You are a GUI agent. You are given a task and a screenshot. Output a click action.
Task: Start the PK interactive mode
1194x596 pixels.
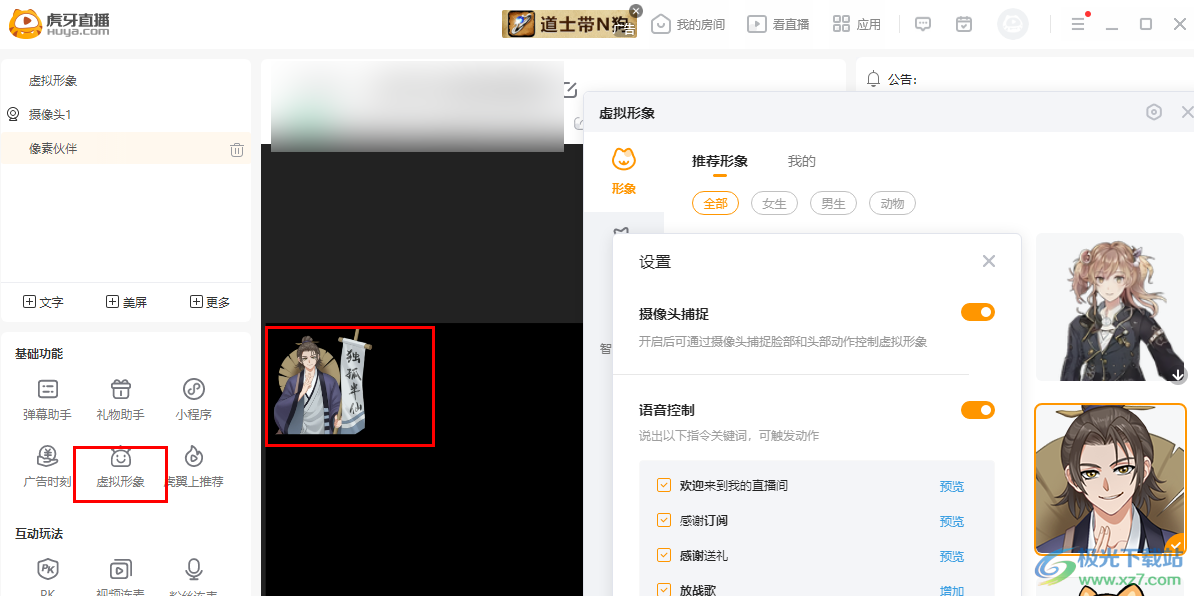47,575
